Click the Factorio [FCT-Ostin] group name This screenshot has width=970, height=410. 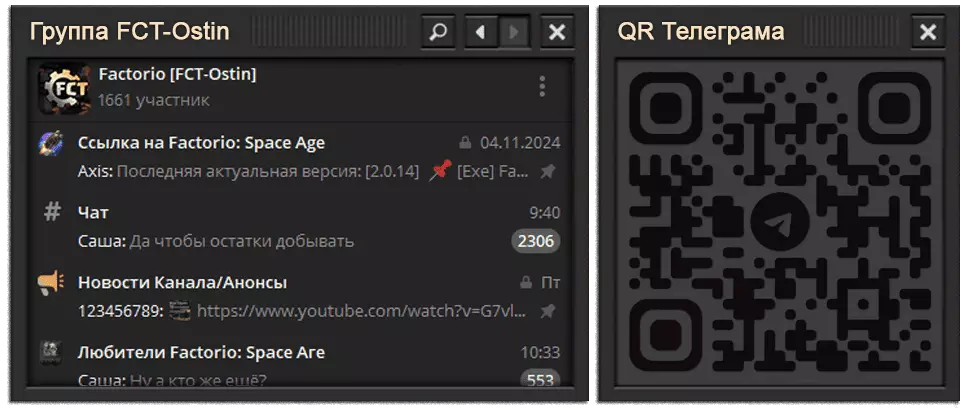pyautogui.click(x=178, y=75)
